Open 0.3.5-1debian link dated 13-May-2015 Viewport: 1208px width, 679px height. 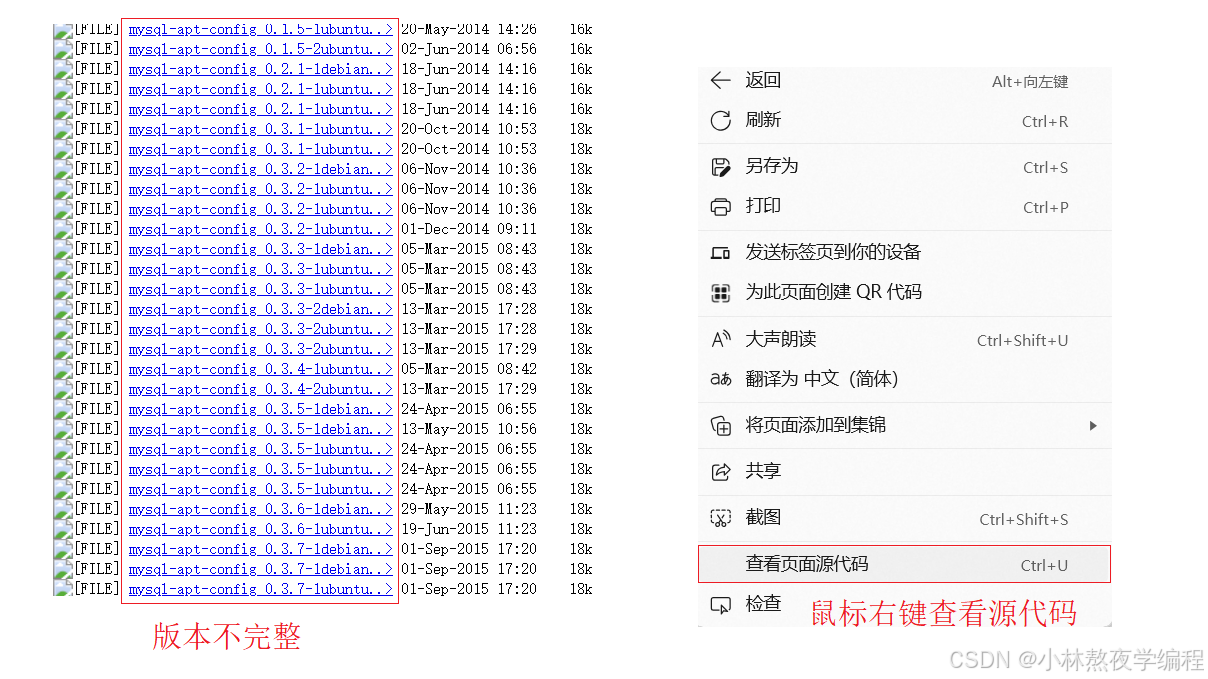[x=261, y=429]
